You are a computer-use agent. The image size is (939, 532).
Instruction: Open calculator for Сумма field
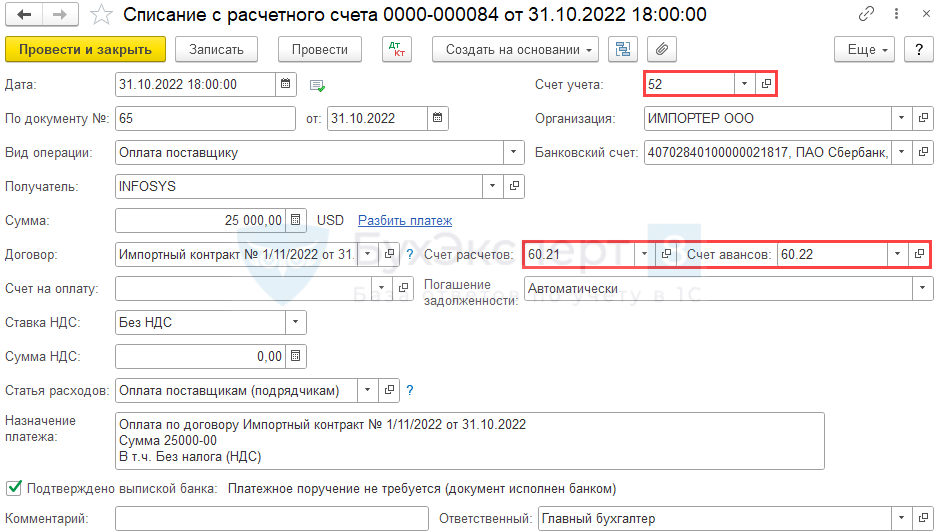point(295,220)
